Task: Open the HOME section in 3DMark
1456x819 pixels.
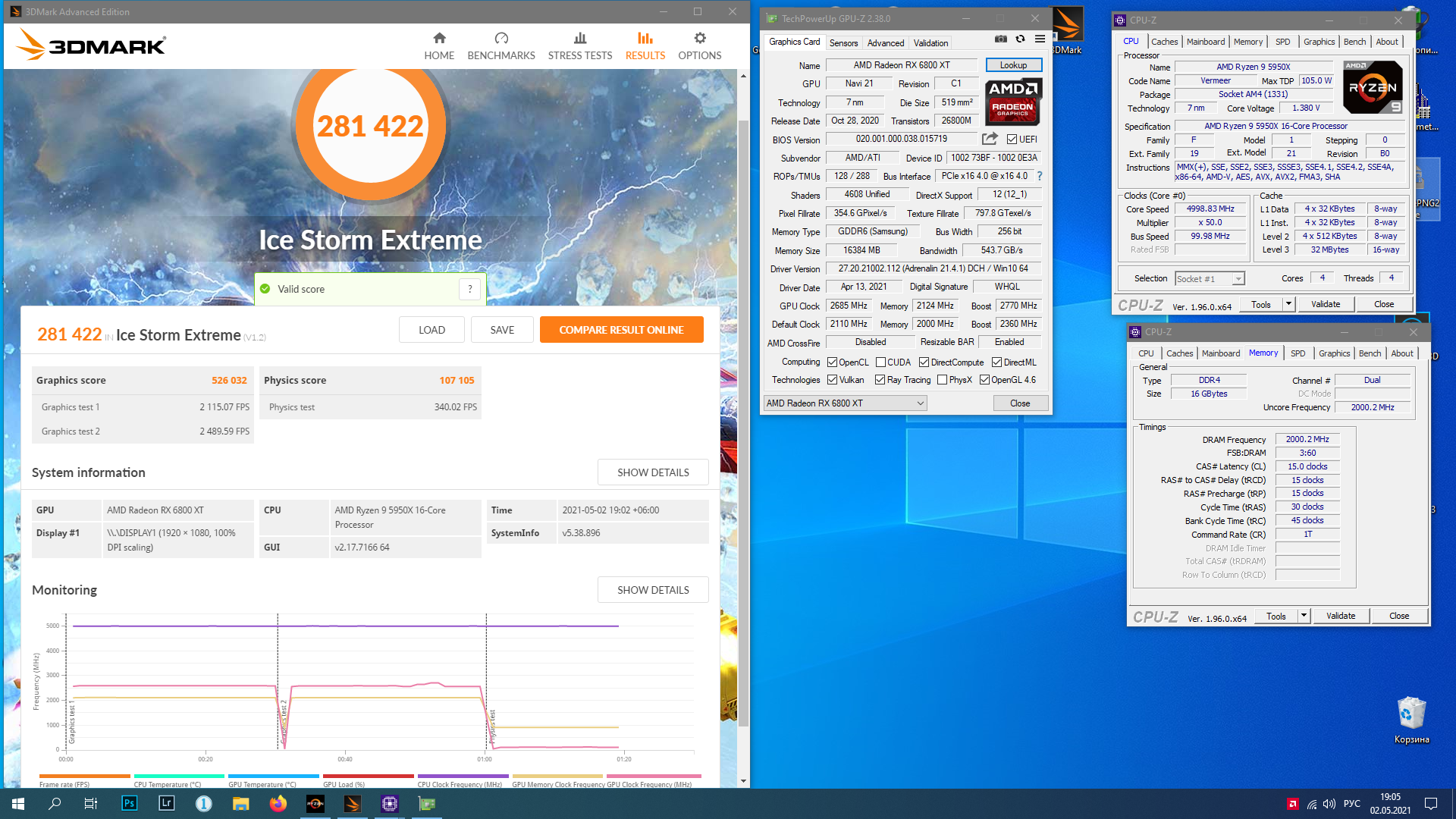Action: 439,46
